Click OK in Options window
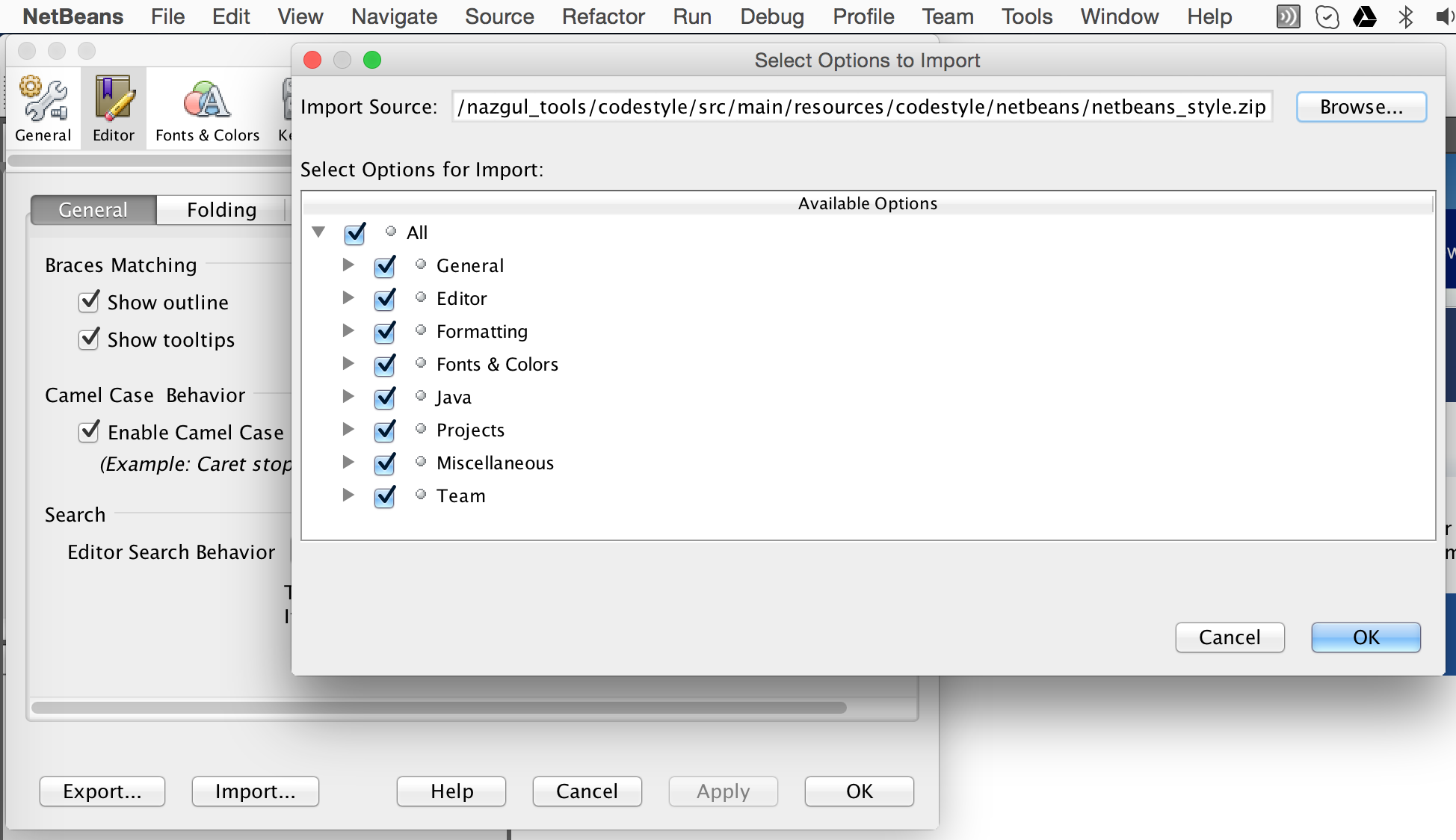 (x=859, y=791)
